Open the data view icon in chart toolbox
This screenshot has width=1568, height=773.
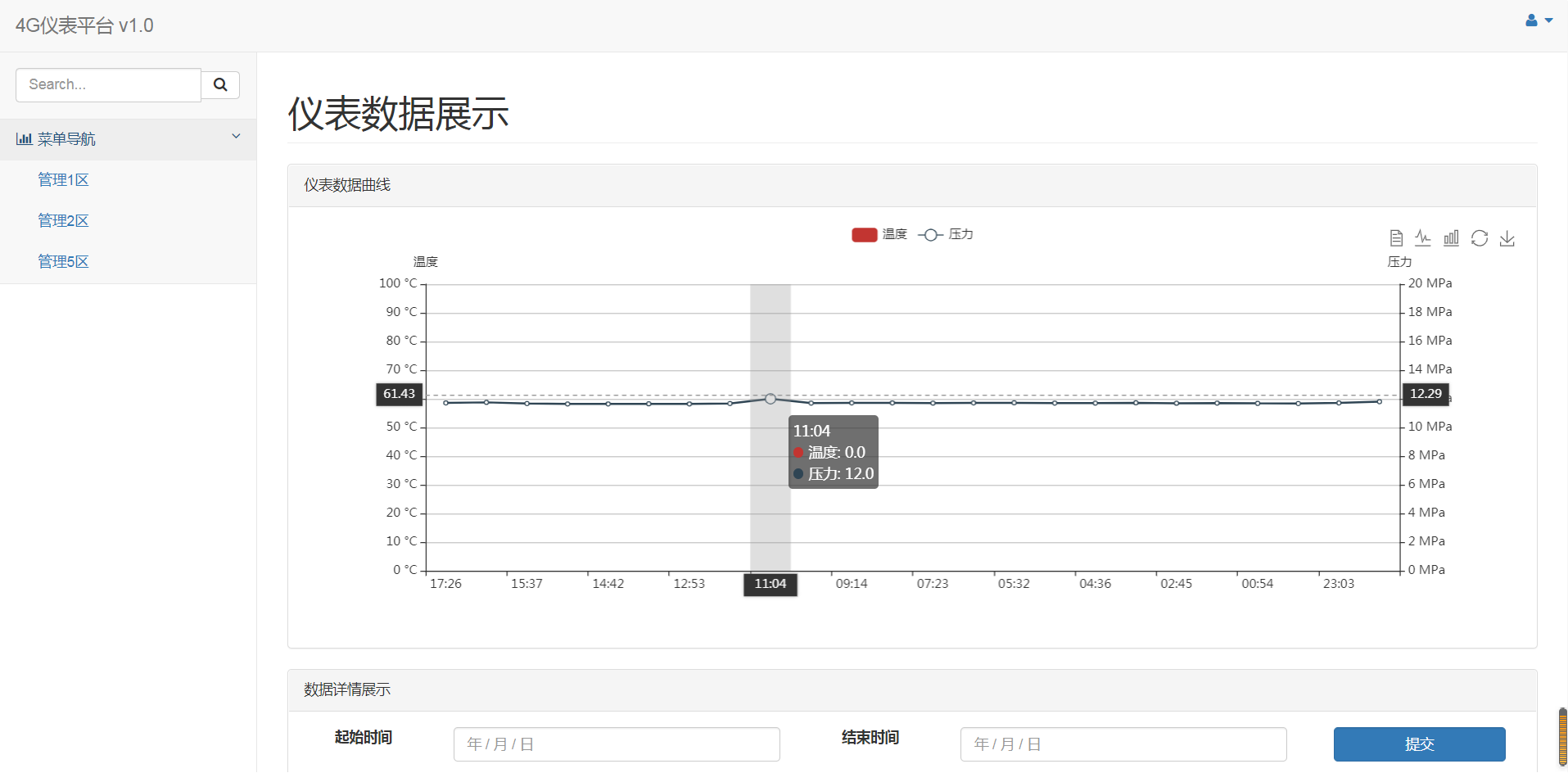click(x=1396, y=238)
